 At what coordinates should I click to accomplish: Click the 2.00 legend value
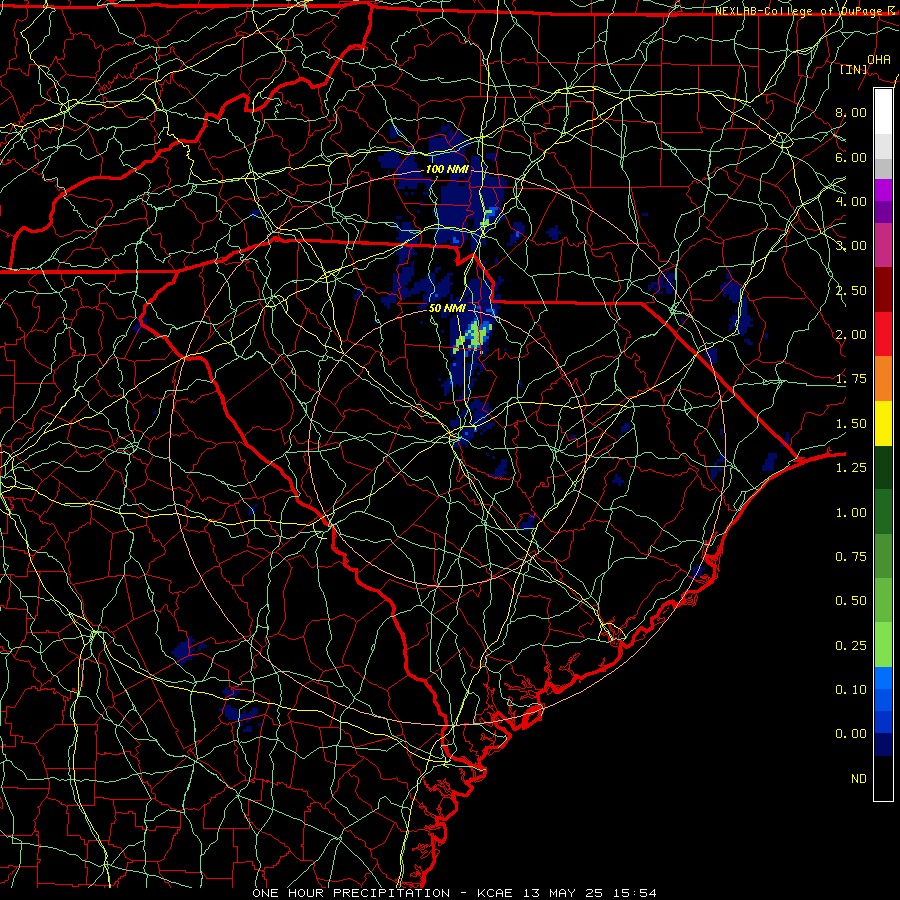pos(851,335)
